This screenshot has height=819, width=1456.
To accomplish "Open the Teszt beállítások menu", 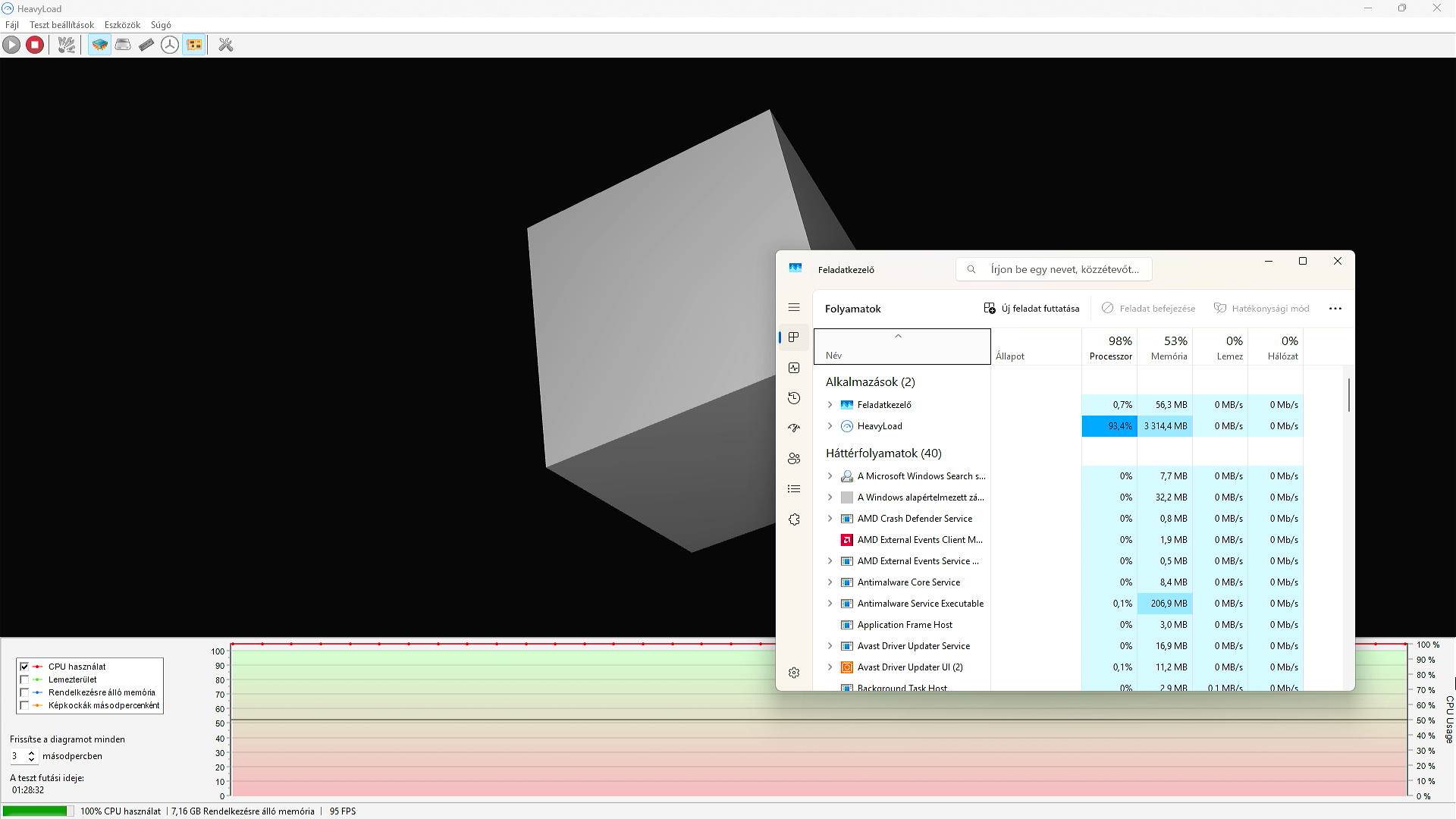I will 61,25.
